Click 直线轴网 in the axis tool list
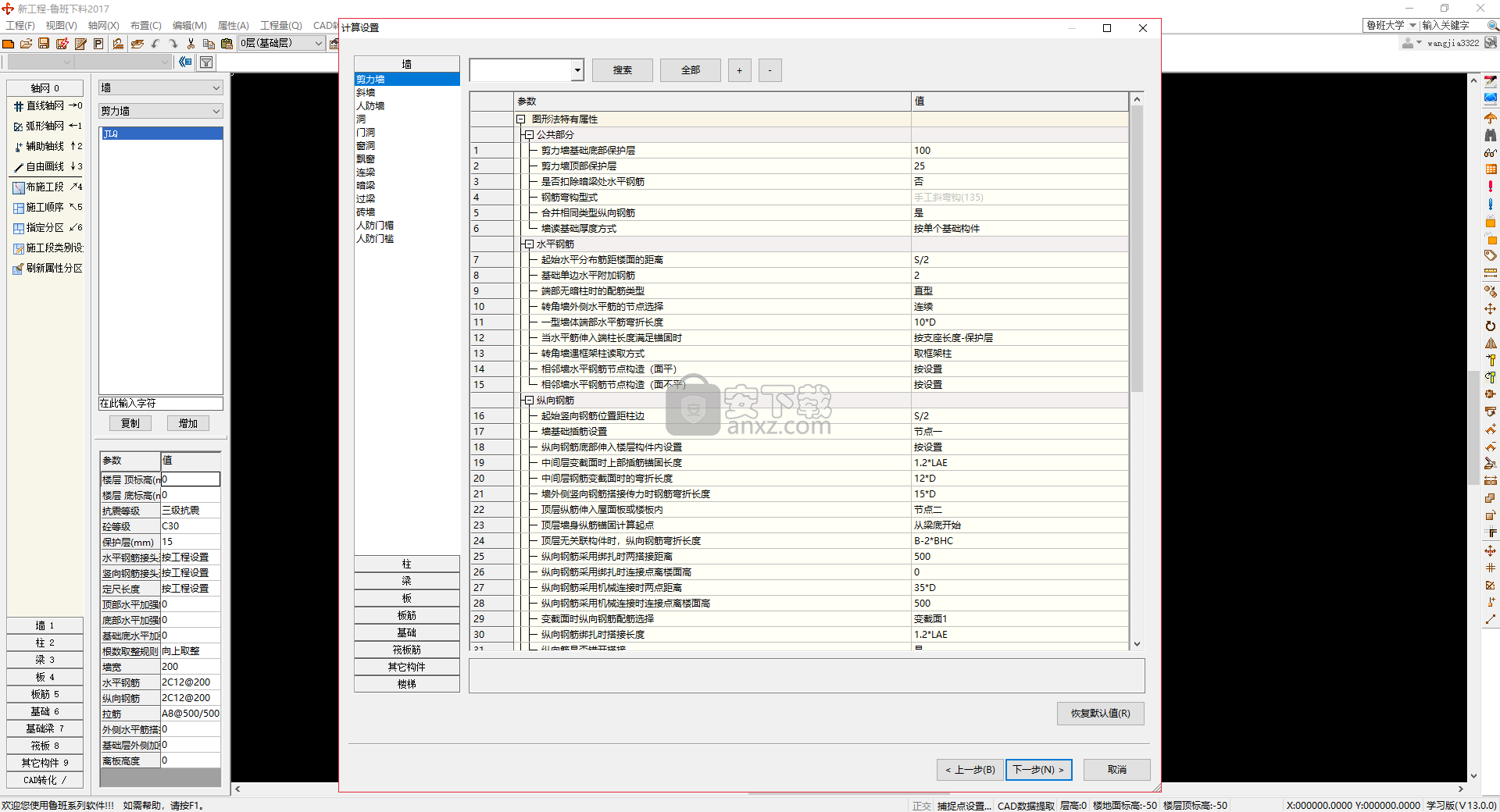1500x812 pixels. pos(45,106)
